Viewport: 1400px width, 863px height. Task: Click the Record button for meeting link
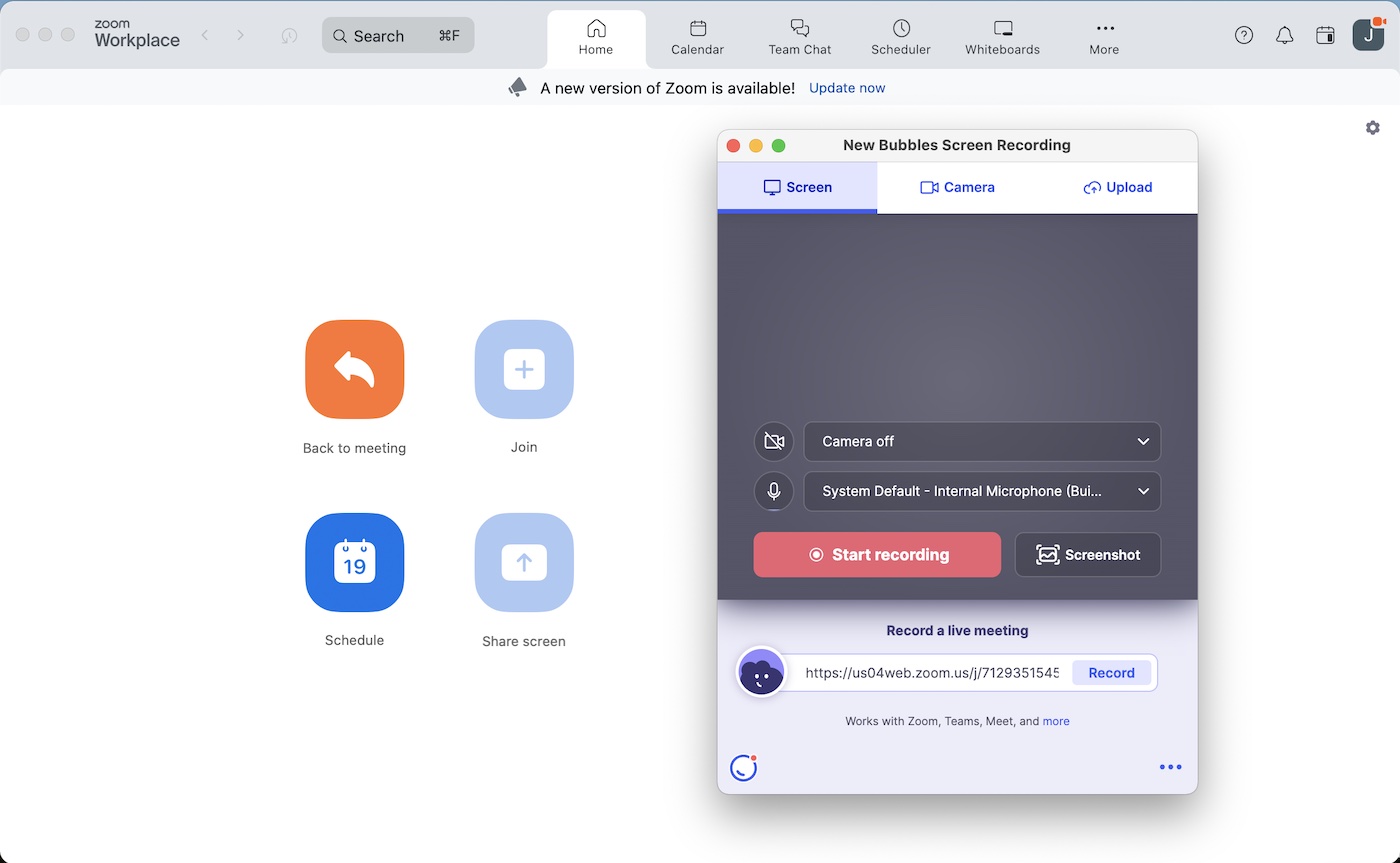coord(1111,673)
